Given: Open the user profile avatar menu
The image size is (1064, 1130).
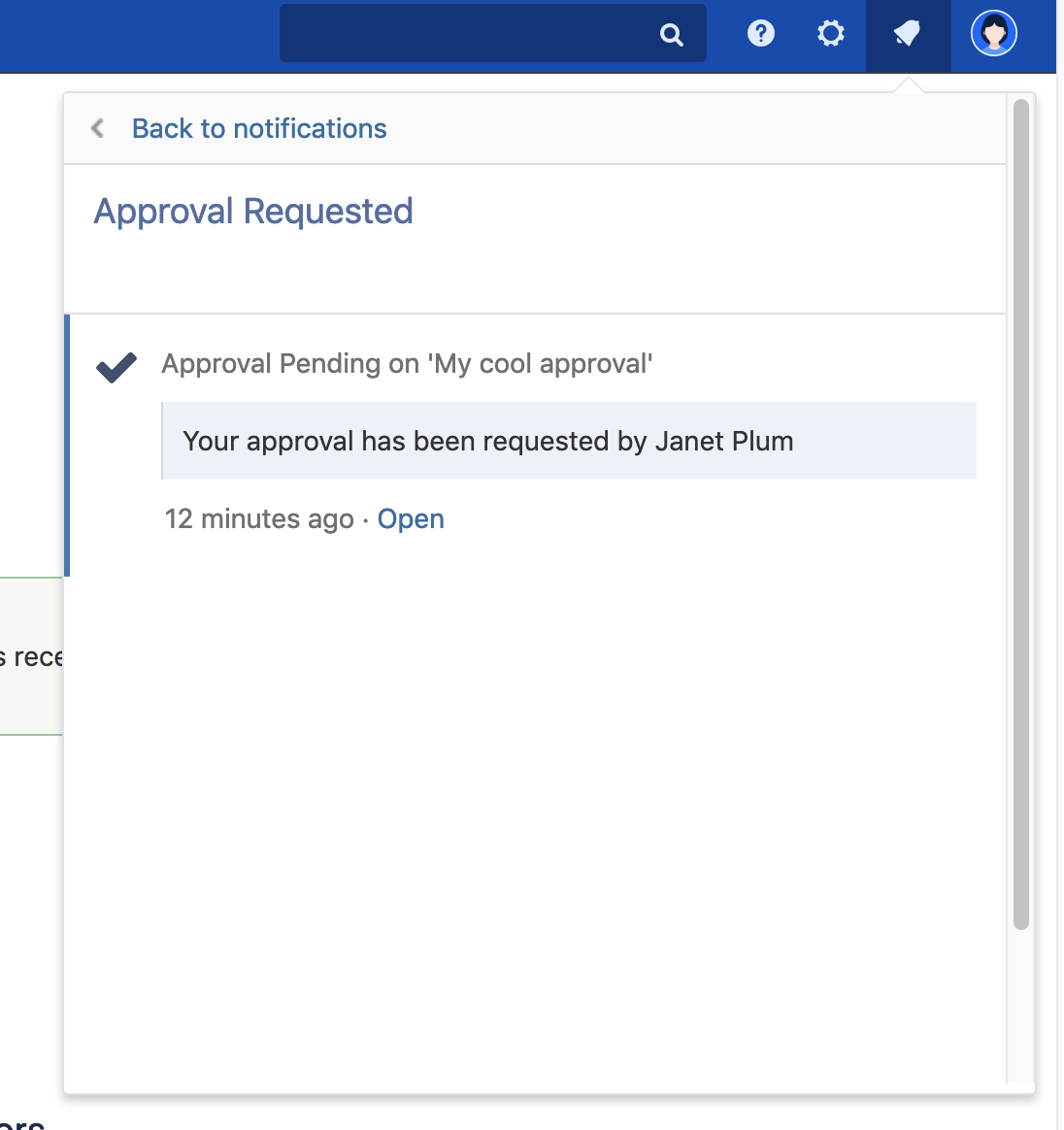Looking at the screenshot, I should [x=993, y=34].
